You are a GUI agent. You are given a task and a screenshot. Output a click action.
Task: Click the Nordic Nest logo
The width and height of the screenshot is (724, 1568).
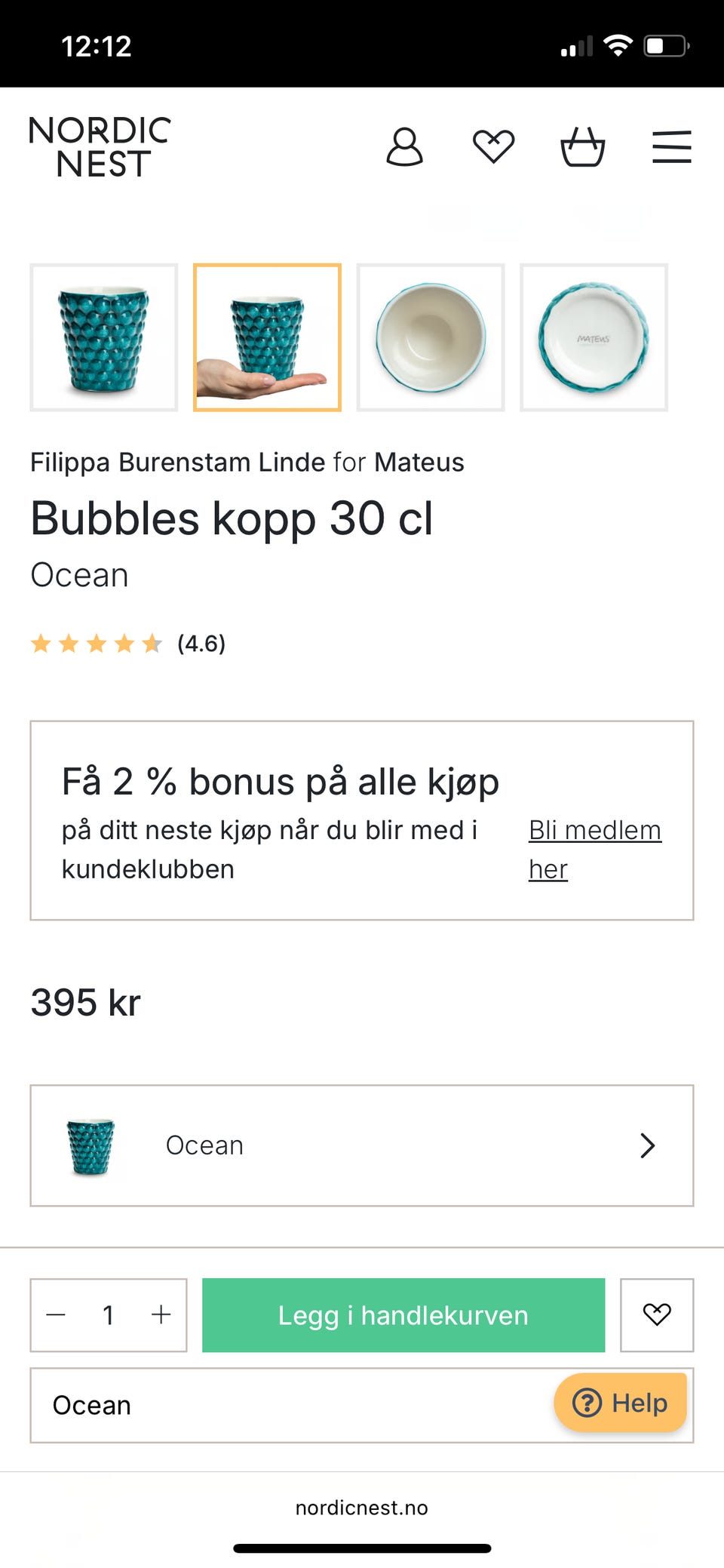click(x=100, y=146)
